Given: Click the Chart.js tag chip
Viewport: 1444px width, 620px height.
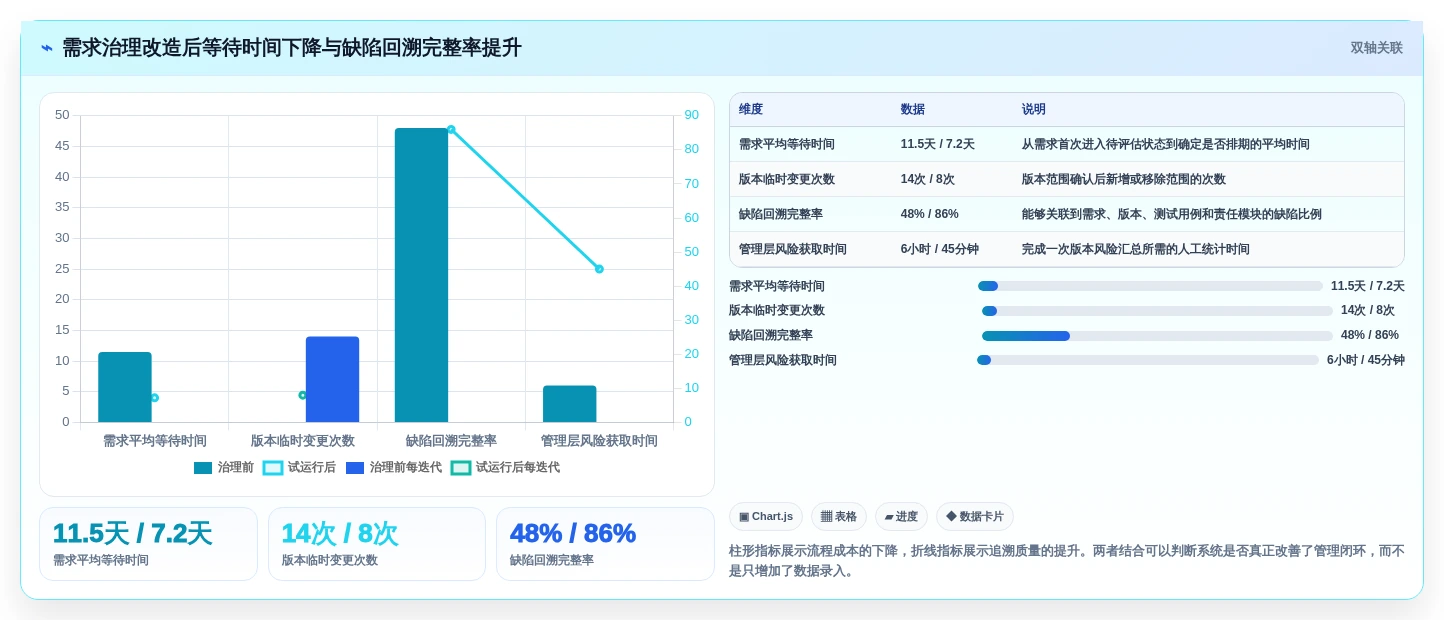Looking at the screenshot, I should (766, 516).
